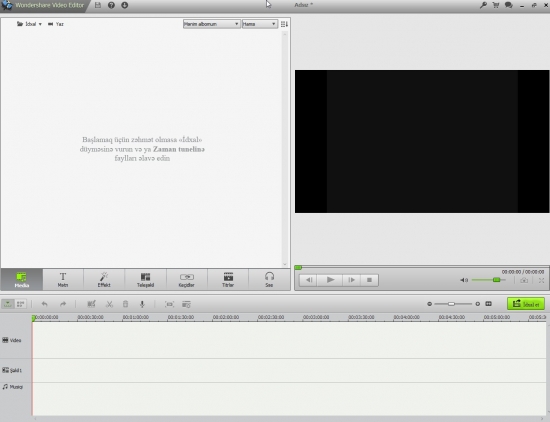The width and height of the screenshot is (550, 422).
Task: Step to the next frame
Action: click(x=351, y=280)
